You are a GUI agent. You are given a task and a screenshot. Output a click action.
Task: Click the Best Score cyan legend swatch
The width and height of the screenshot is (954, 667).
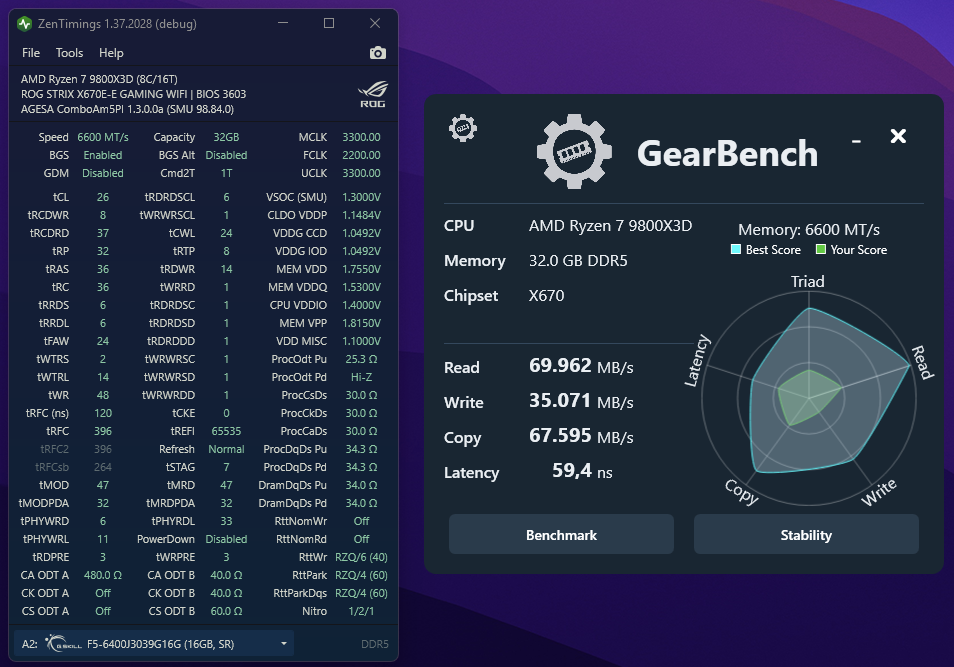click(736, 249)
